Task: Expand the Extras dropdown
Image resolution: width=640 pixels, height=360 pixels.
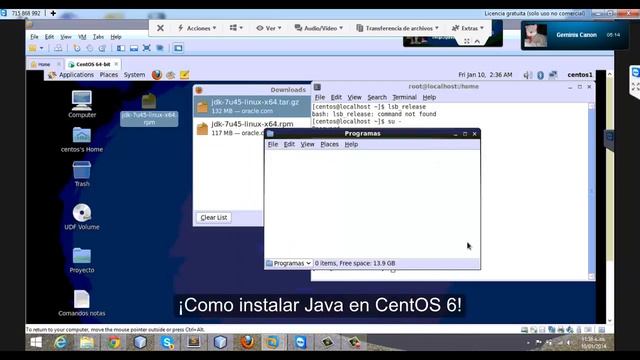Action: coord(468,28)
